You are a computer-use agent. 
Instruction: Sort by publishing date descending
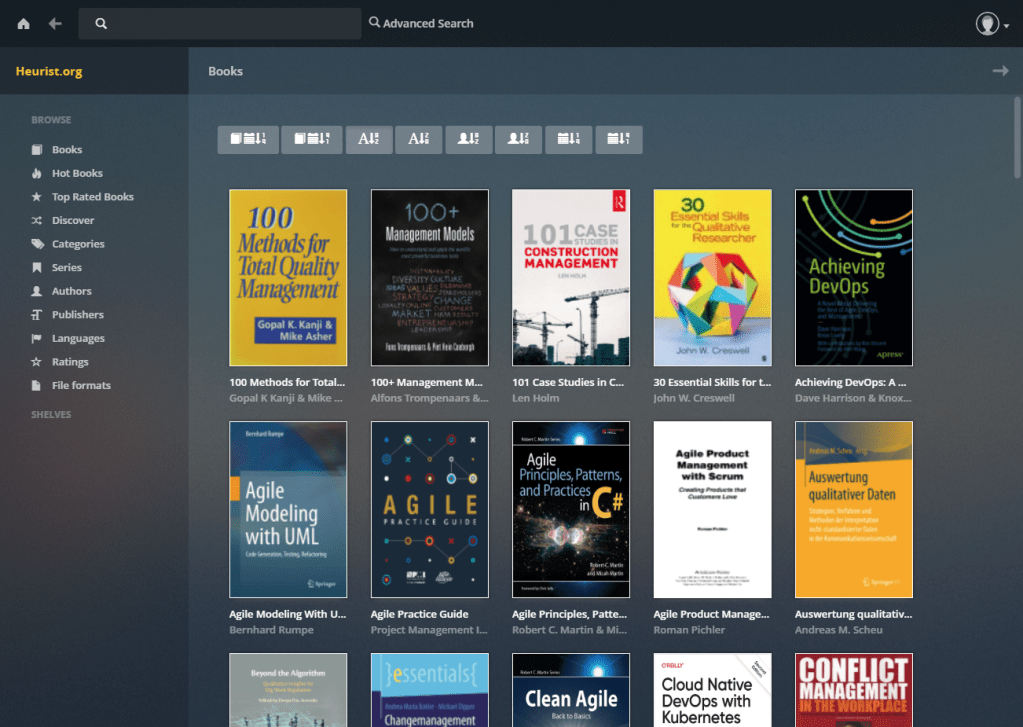[618, 140]
